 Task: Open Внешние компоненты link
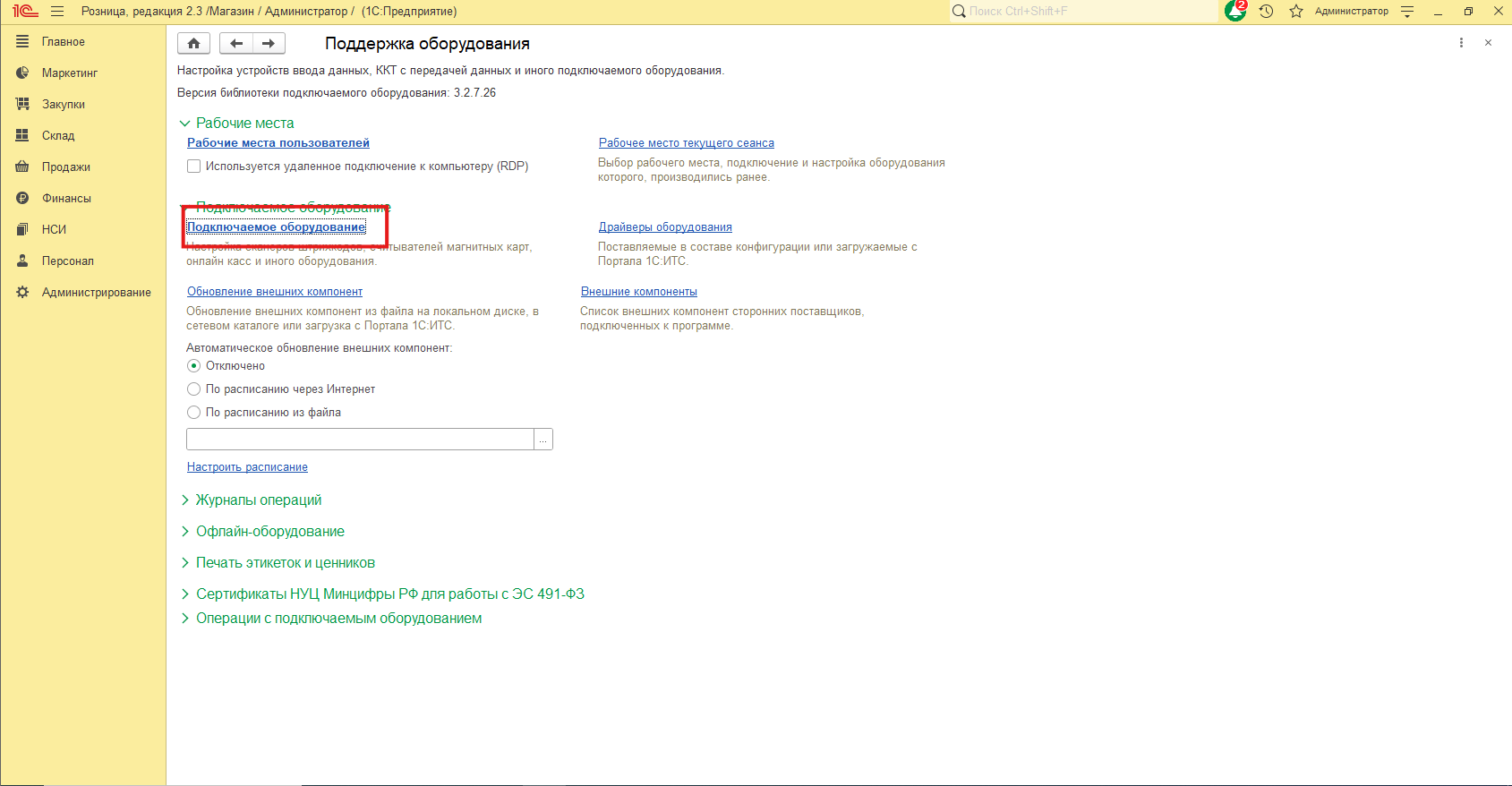point(639,292)
